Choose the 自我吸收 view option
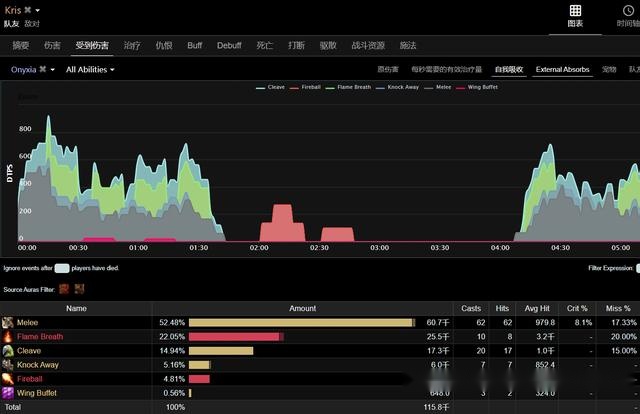 509,69
